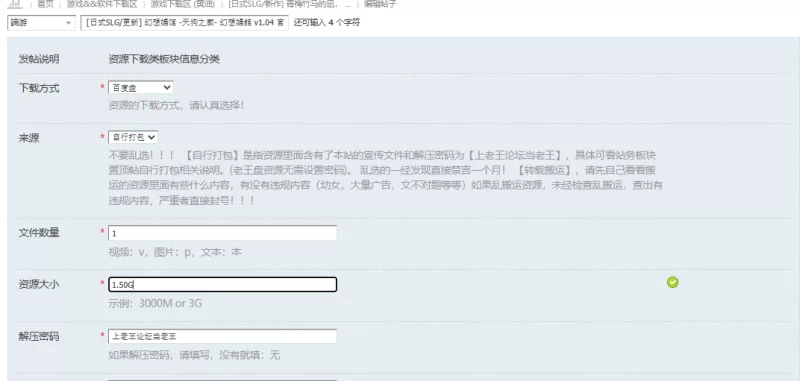Viewport: 800px width, 381px height.
Task: Click the 解压密码 input field
Action: (222, 336)
